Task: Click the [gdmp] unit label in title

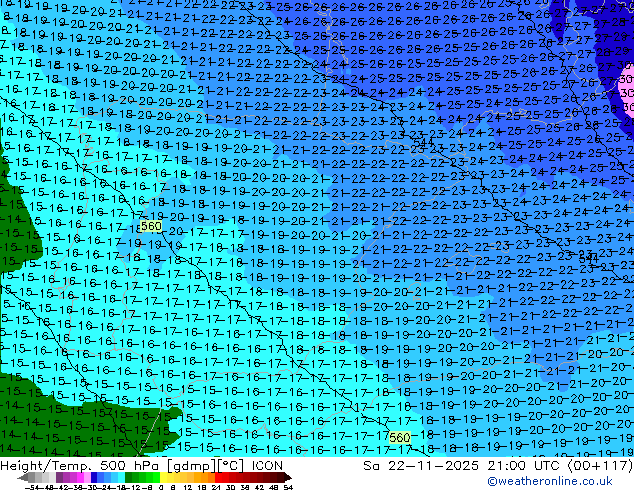Action: click(191, 466)
